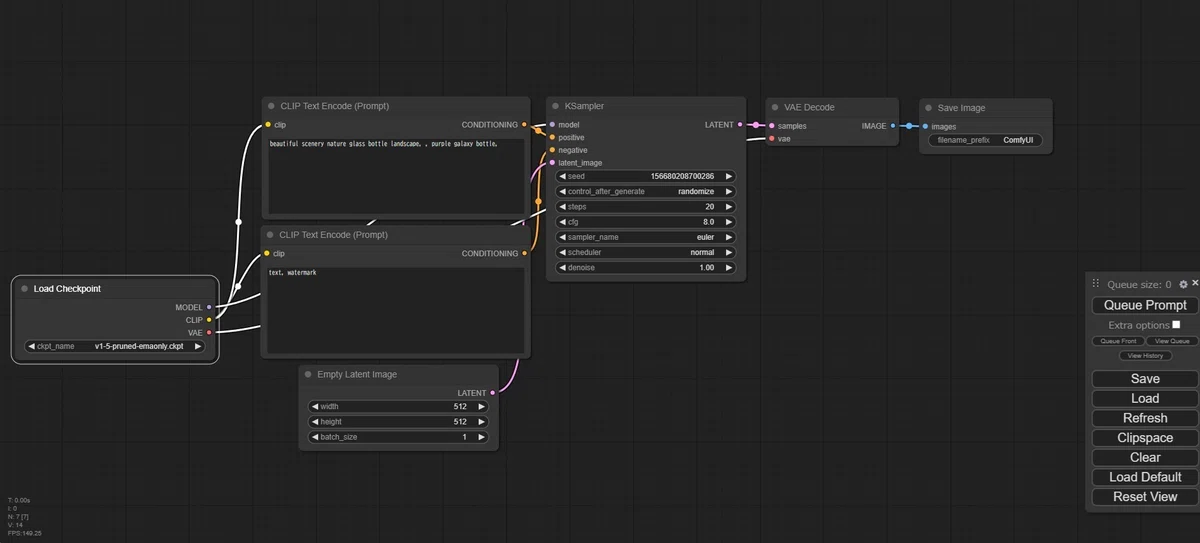Close the queue panel with the X

(1195, 284)
